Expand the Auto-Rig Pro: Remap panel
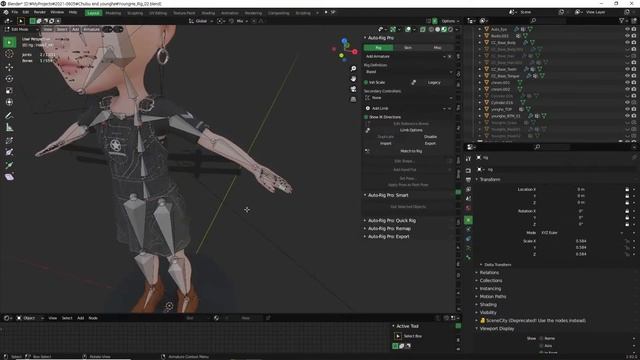 389,229
